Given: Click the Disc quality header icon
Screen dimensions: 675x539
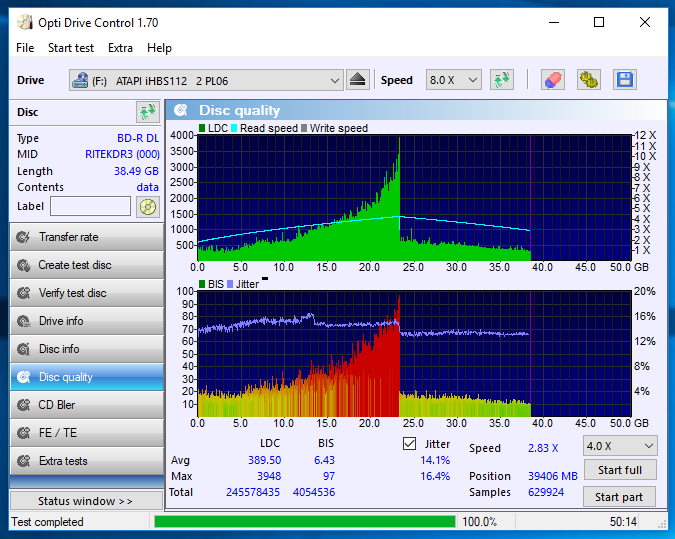Looking at the screenshot, I should coord(181,111).
